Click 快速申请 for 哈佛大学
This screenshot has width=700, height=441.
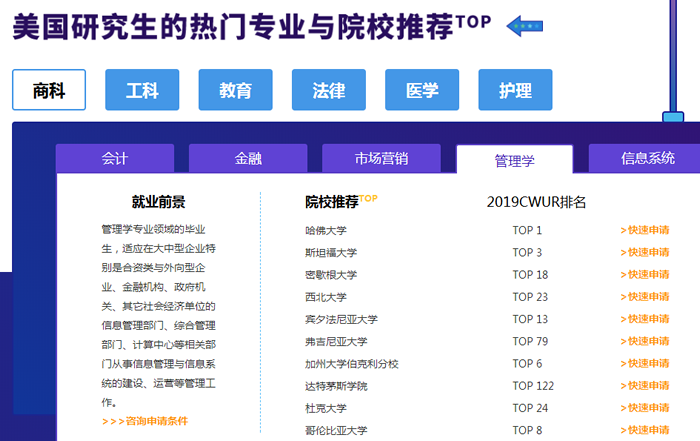coord(645,230)
